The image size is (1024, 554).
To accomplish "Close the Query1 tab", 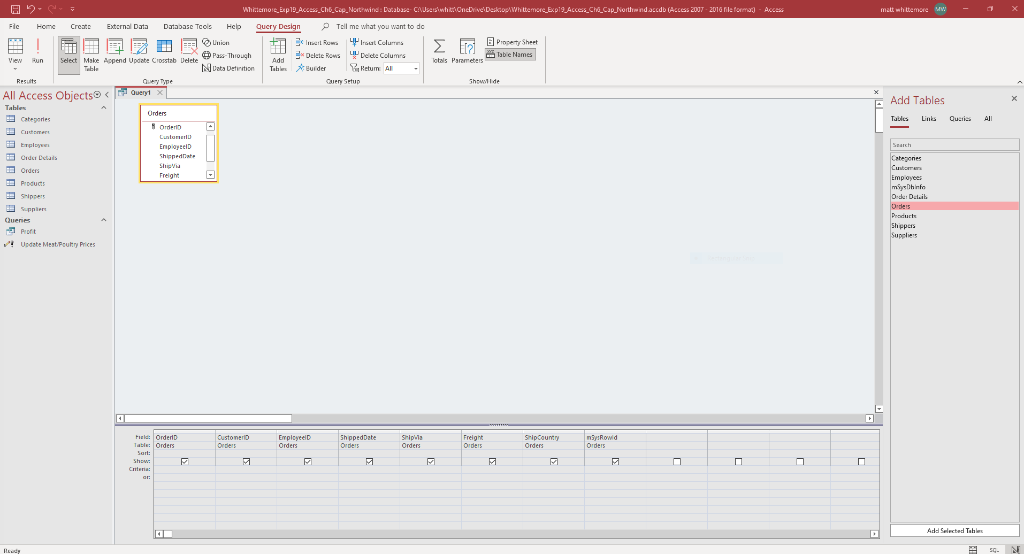I will pos(159,93).
